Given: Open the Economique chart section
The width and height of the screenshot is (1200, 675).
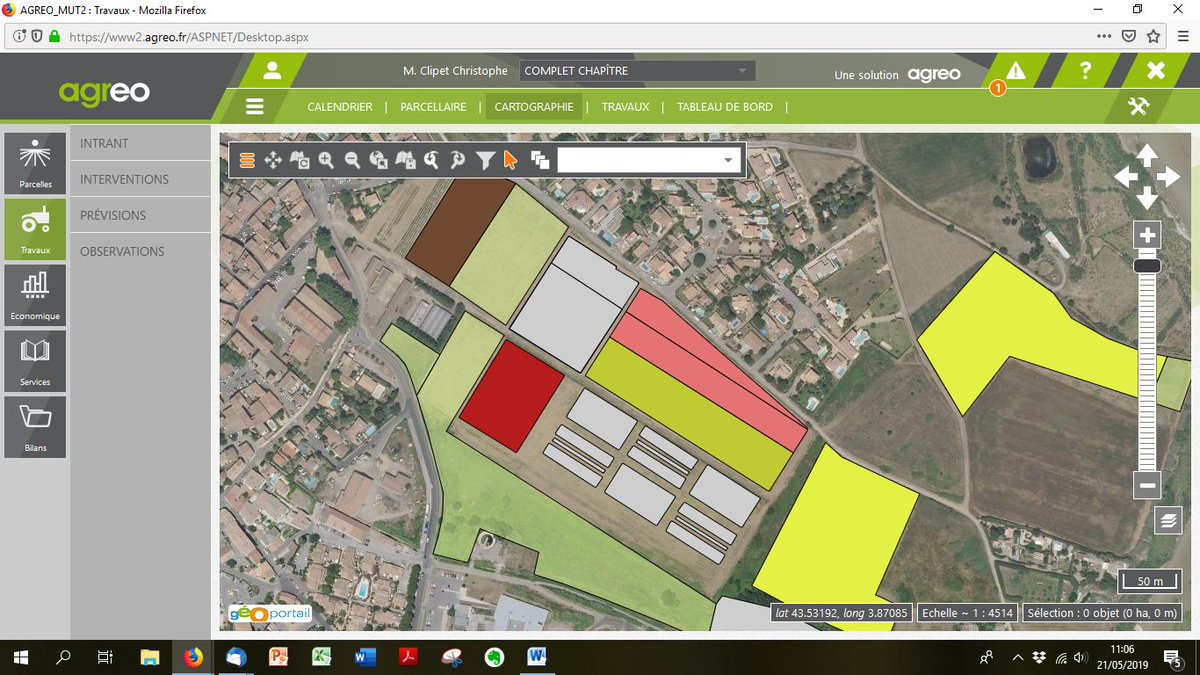Looking at the screenshot, I should tap(35, 295).
